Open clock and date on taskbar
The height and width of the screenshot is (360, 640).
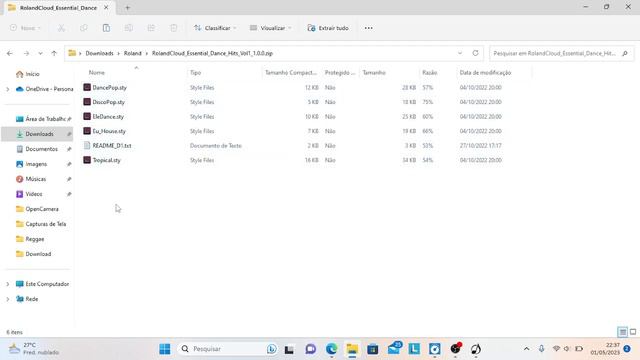[x=605, y=349]
